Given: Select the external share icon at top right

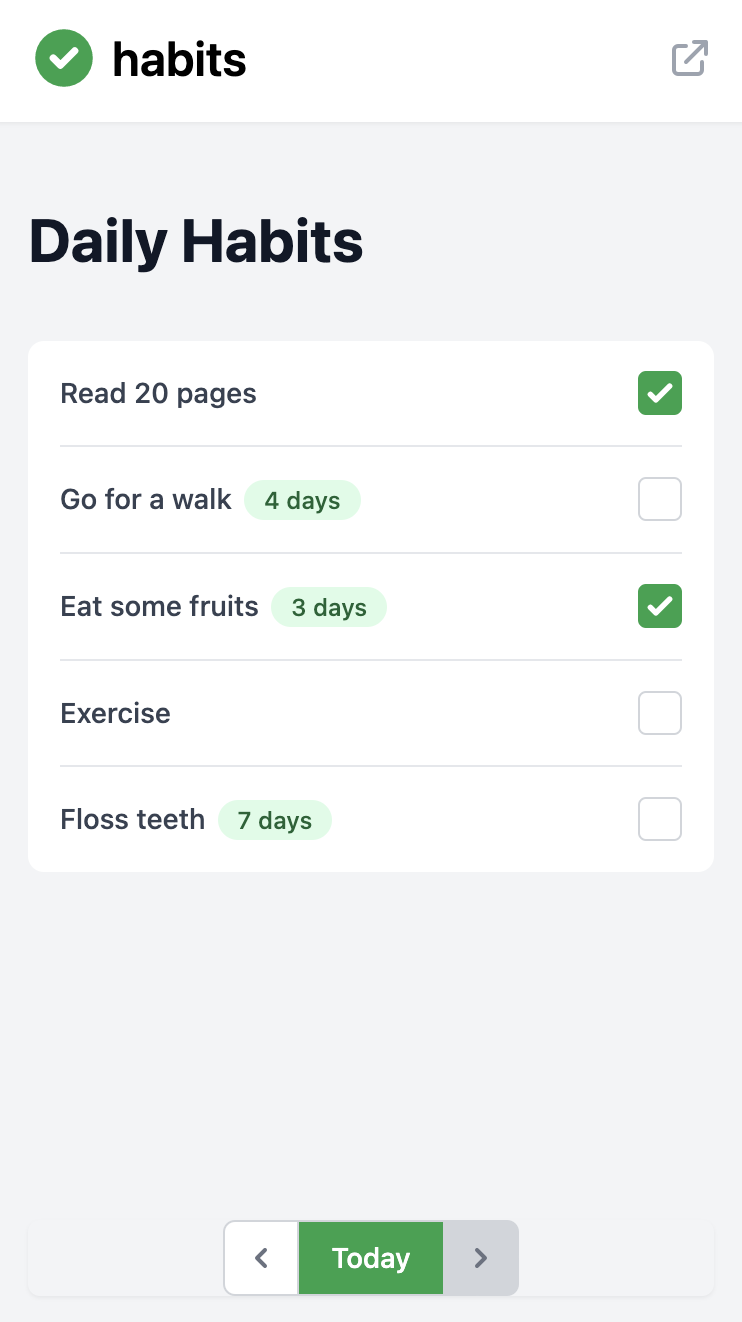Looking at the screenshot, I should coord(689,59).
